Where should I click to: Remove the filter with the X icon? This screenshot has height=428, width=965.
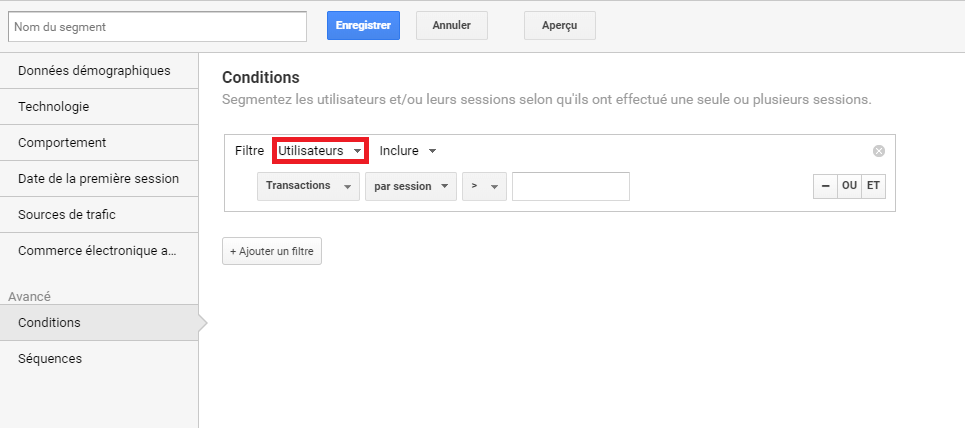[879, 151]
